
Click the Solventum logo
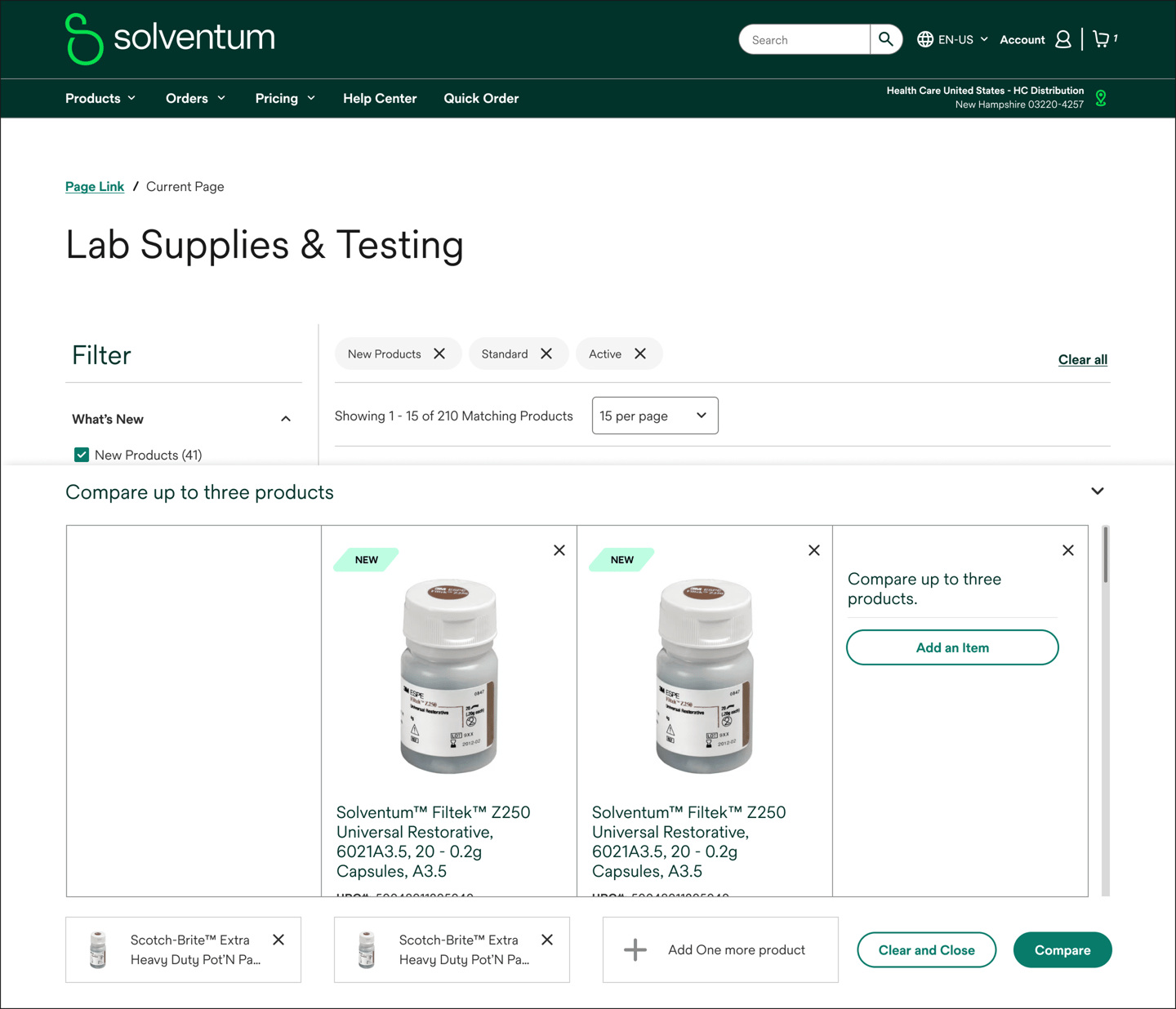pyautogui.click(x=170, y=38)
